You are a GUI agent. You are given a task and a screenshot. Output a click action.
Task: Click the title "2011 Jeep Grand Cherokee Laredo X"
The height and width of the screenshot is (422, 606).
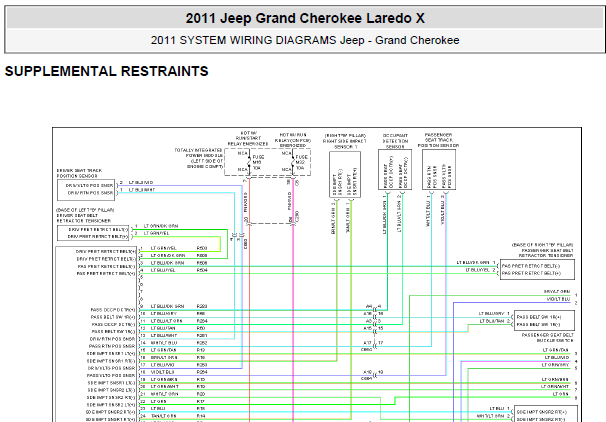coord(305,18)
